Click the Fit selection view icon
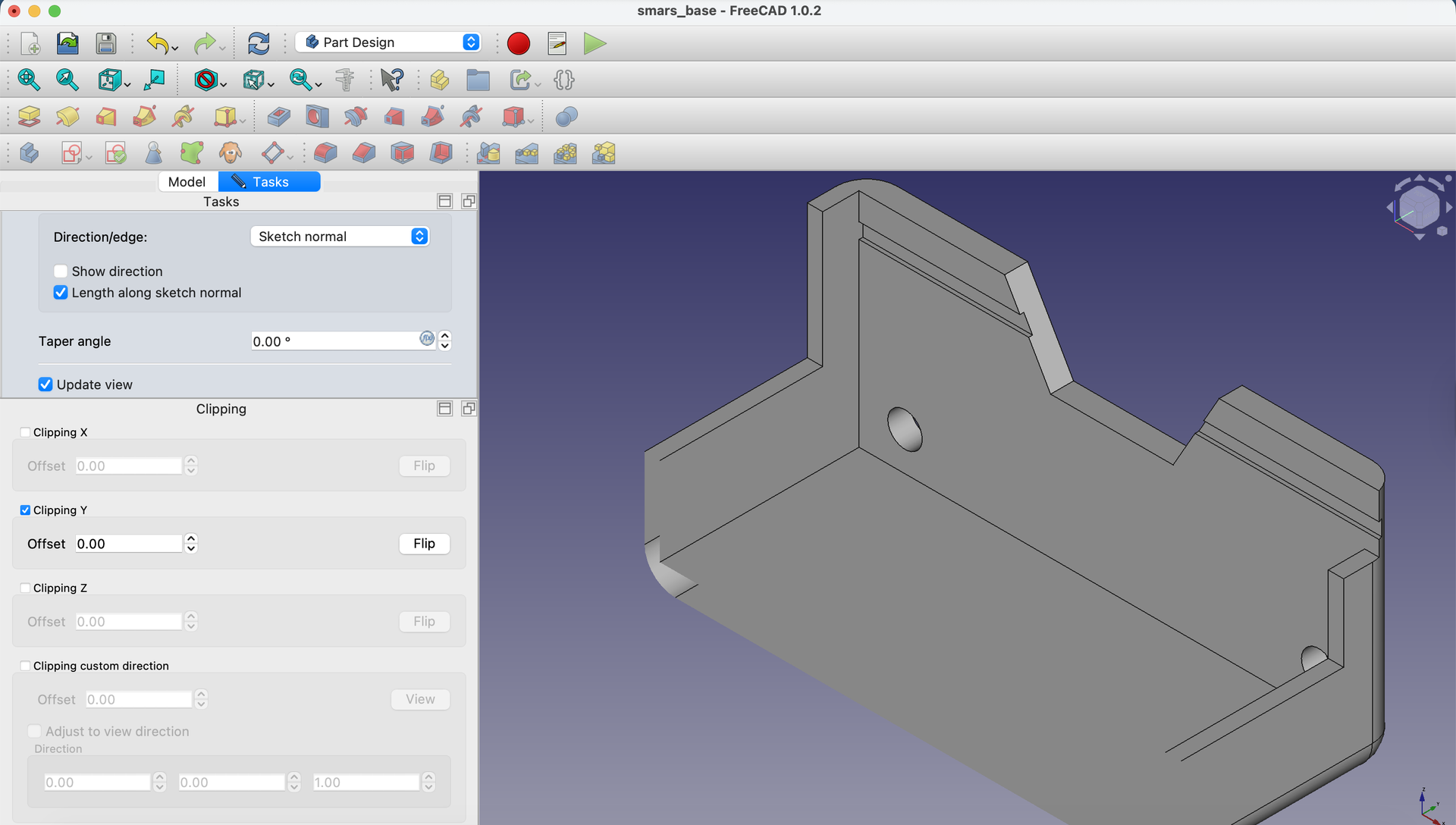This screenshot has width=1456, height=825. [67, 80]
